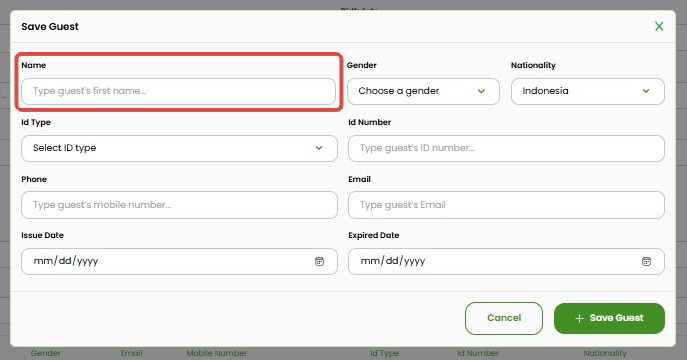Screen dimensions: 687x360
Task: Click the Phone field label
Action: click(x=34, y=179)
